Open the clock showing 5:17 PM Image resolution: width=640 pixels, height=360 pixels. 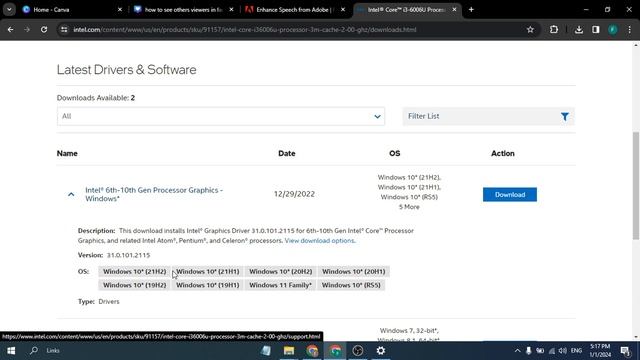[600, 351]
